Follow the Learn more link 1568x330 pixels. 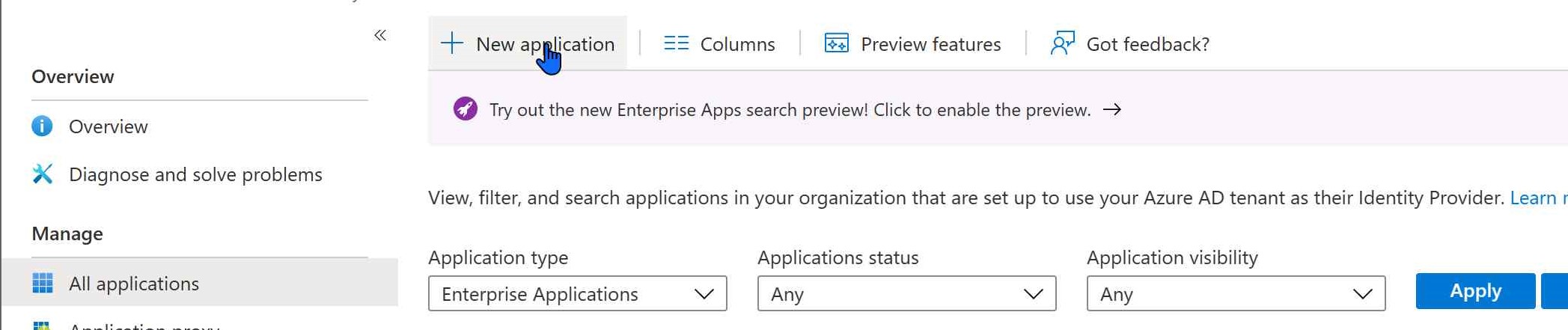click(x=1538, y=198)
